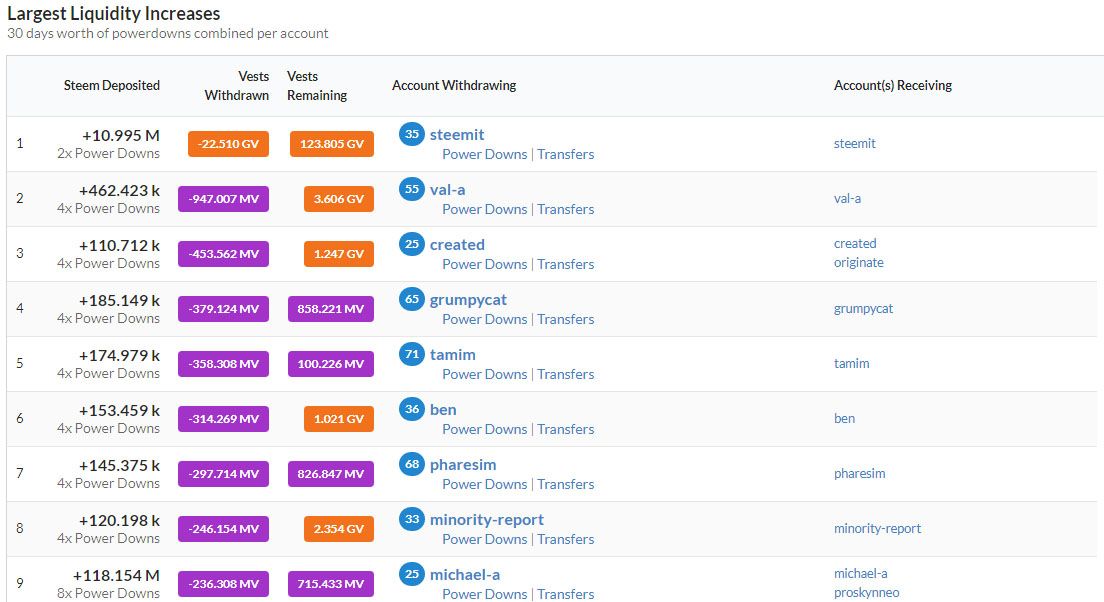Click the Steem Deposited column header

[112, 85]
